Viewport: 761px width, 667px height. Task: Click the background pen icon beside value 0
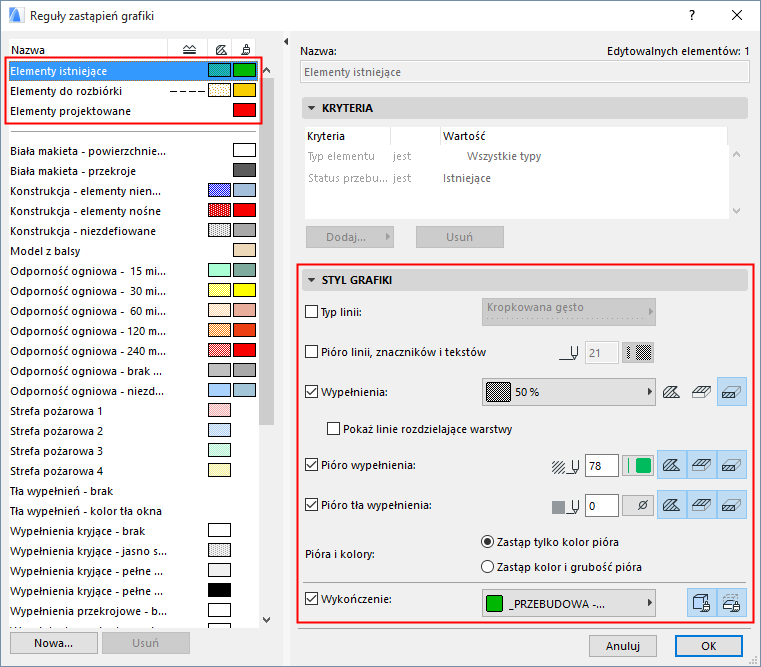pos(565,506)
